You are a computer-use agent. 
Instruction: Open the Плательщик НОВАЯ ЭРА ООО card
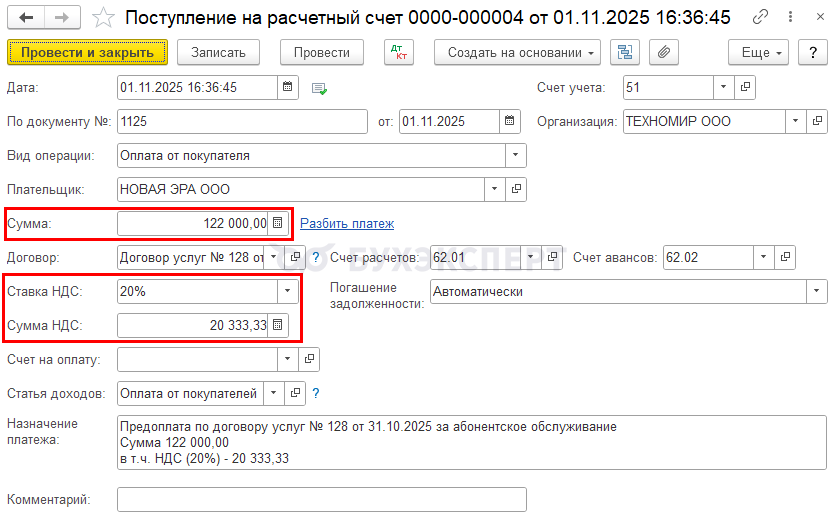516,189
